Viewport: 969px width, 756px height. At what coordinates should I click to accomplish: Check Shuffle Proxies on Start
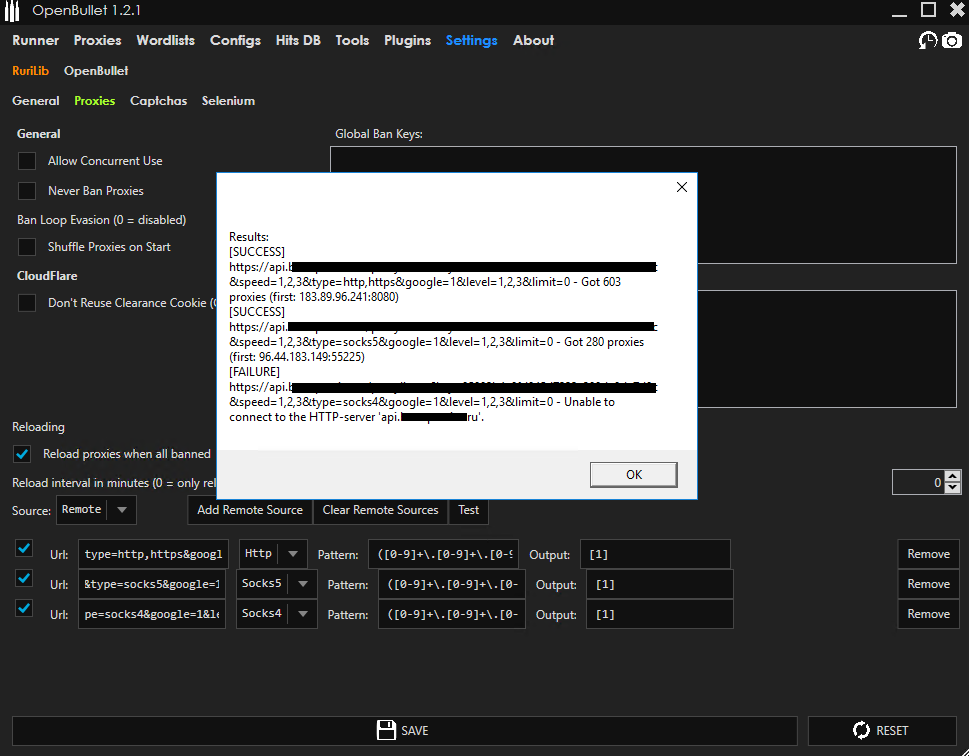click(26, 247)
